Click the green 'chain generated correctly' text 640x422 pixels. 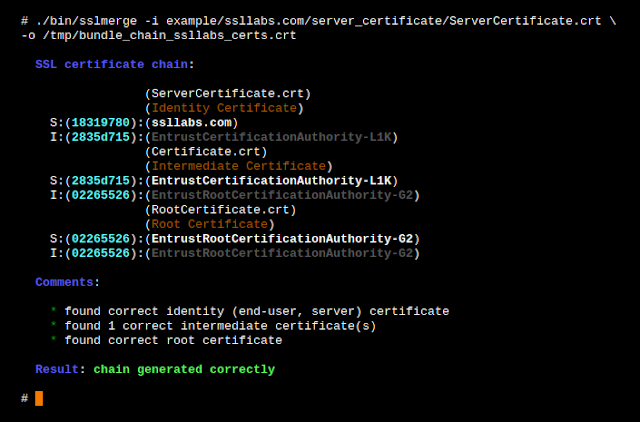(184, 369)
